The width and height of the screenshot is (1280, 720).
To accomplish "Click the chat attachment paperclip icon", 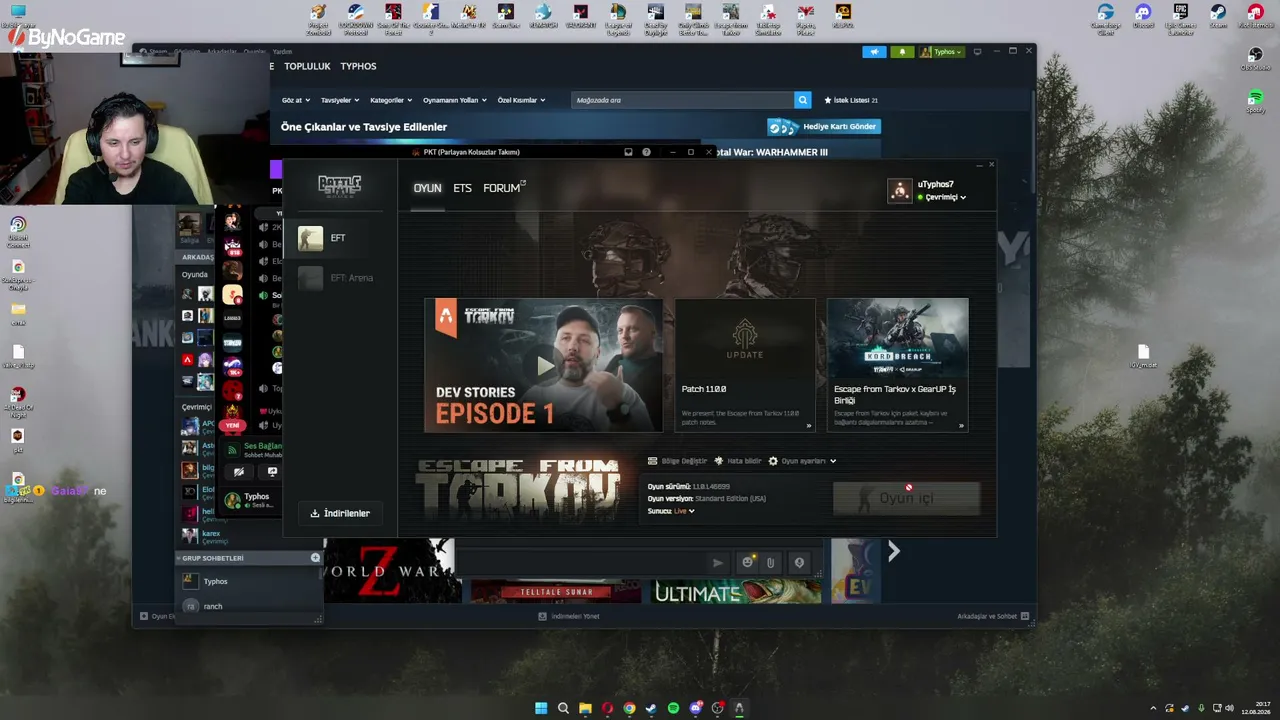I will click(x=771, y=563).
